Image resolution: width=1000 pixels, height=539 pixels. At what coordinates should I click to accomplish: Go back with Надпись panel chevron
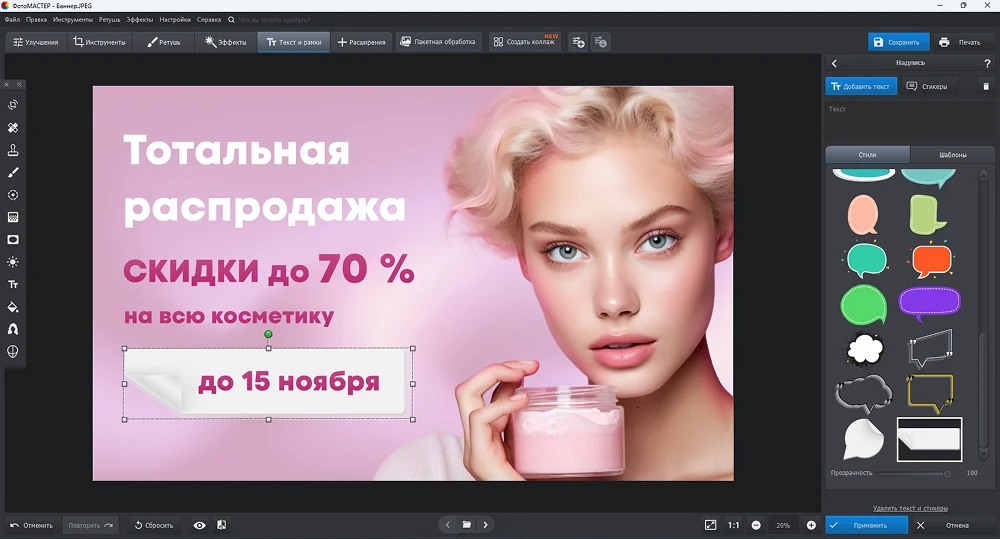(x=834, y=63)
